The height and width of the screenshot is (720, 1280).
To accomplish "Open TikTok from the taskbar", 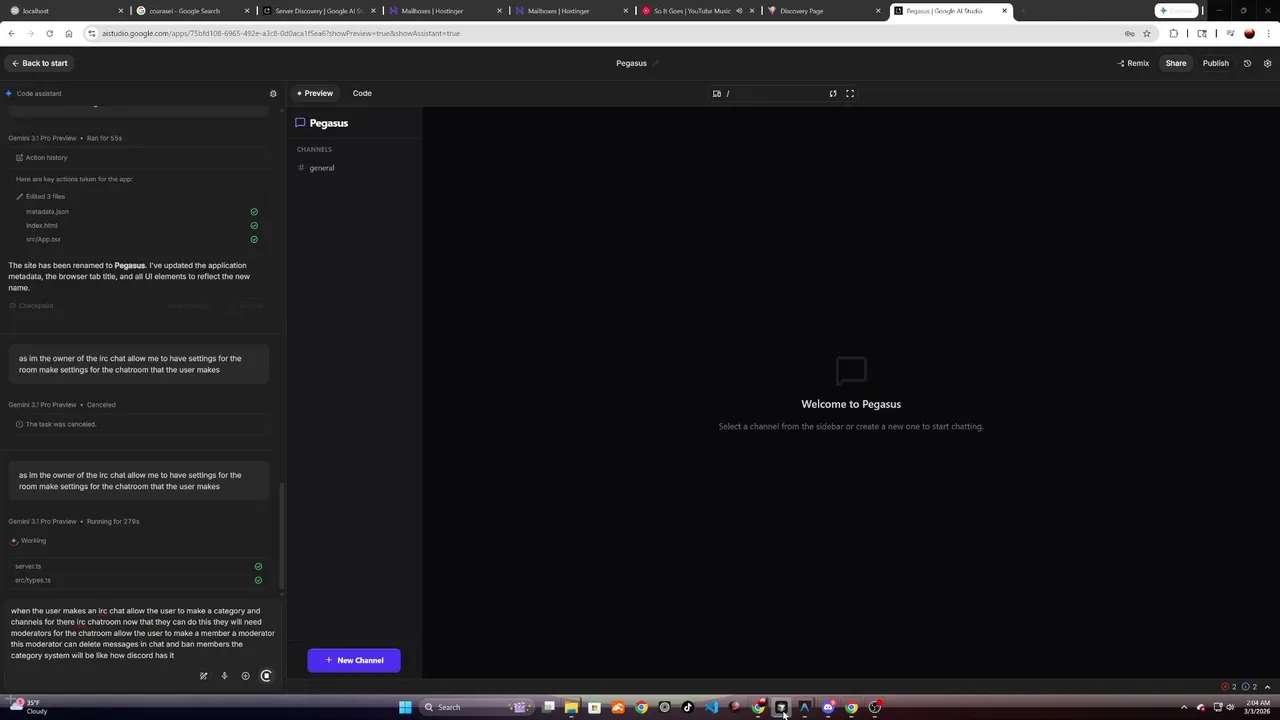I will pyautogui.click(x=688, y=707).
